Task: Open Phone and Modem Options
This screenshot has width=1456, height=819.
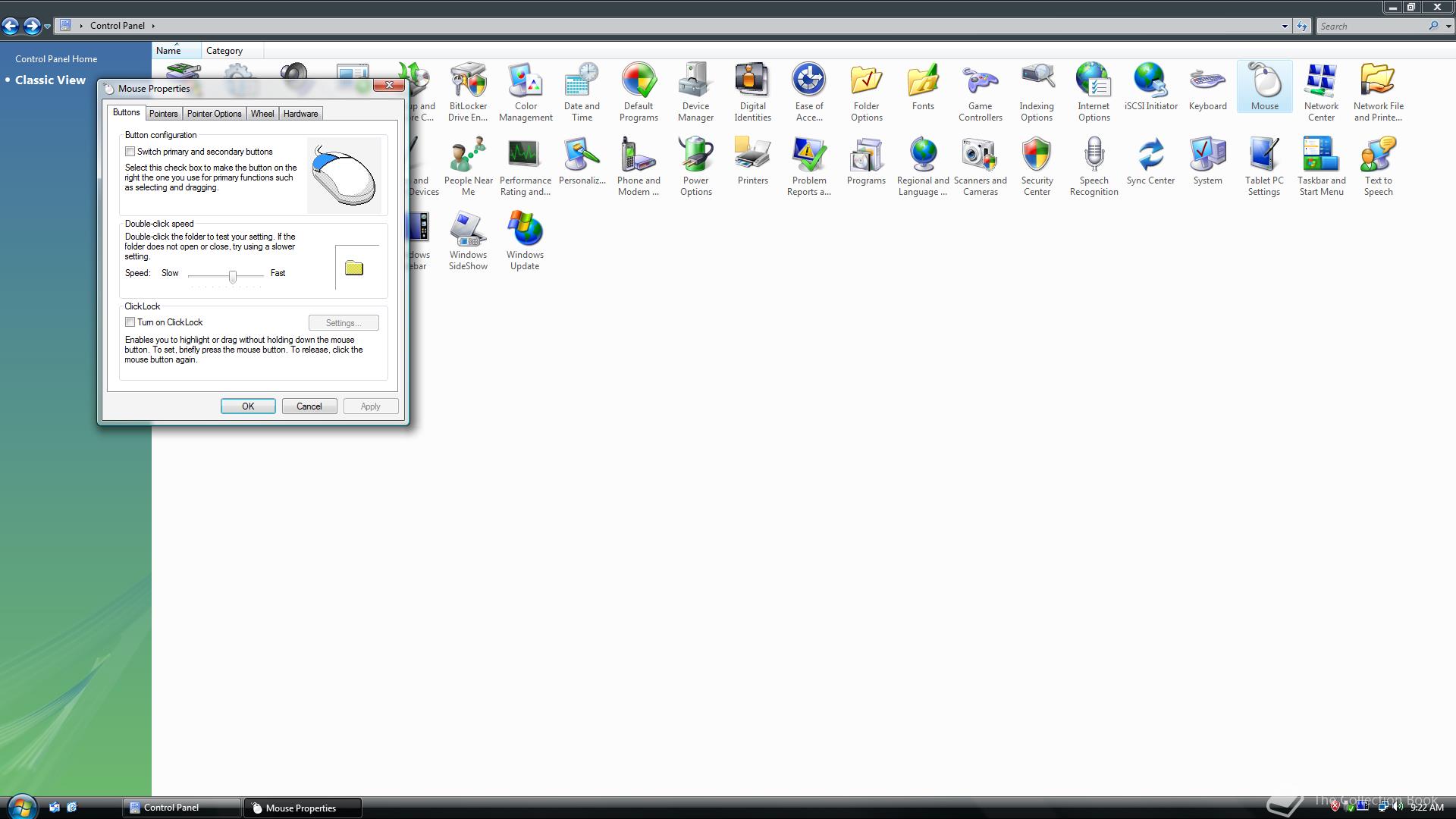Action: point(639,166)
